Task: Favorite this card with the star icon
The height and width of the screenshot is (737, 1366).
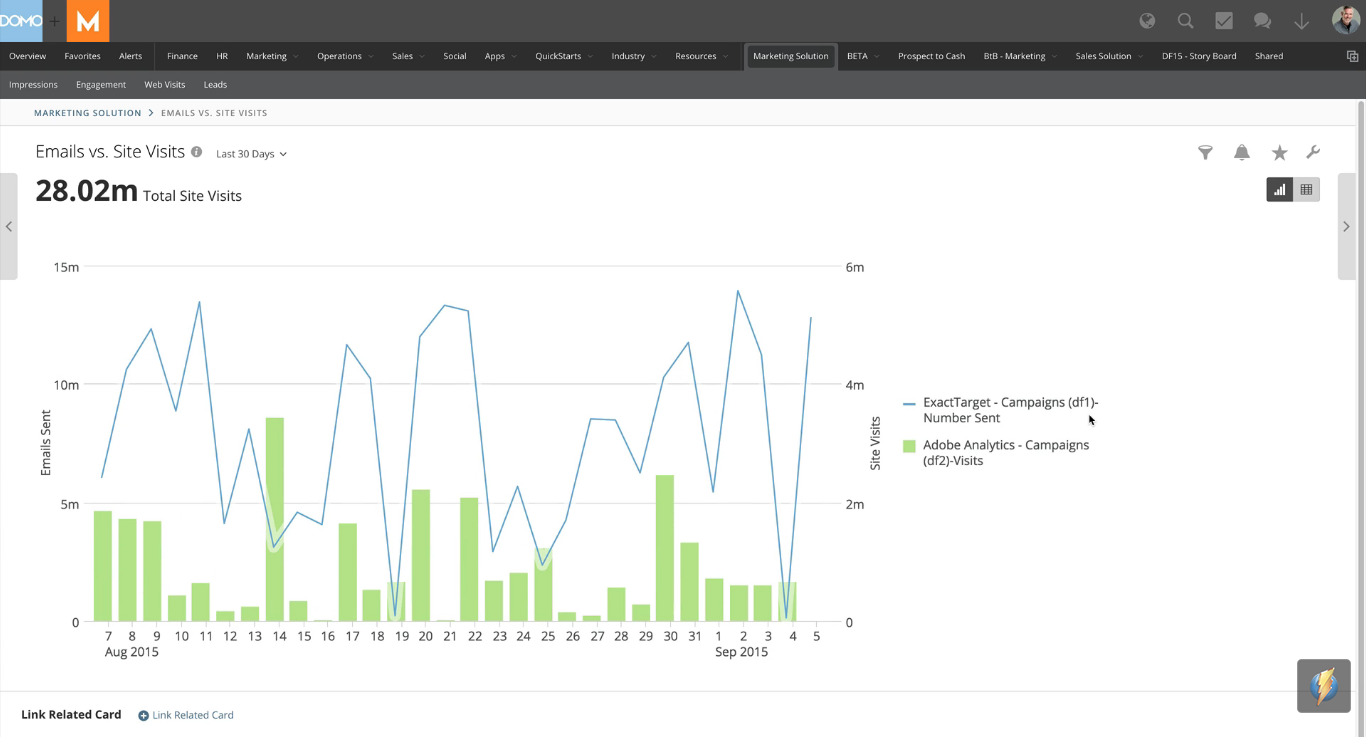Action: (x=1279, y=153)
